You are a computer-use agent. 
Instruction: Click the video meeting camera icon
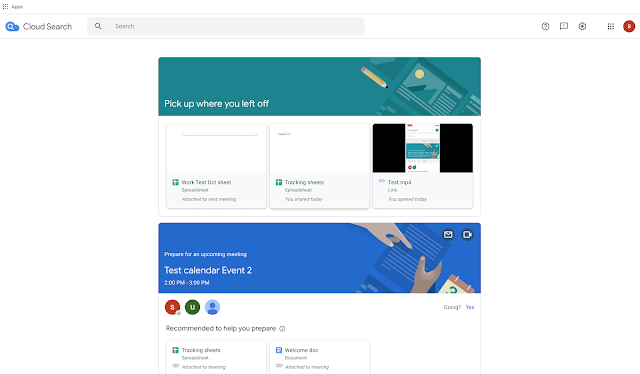coord(467,234)
